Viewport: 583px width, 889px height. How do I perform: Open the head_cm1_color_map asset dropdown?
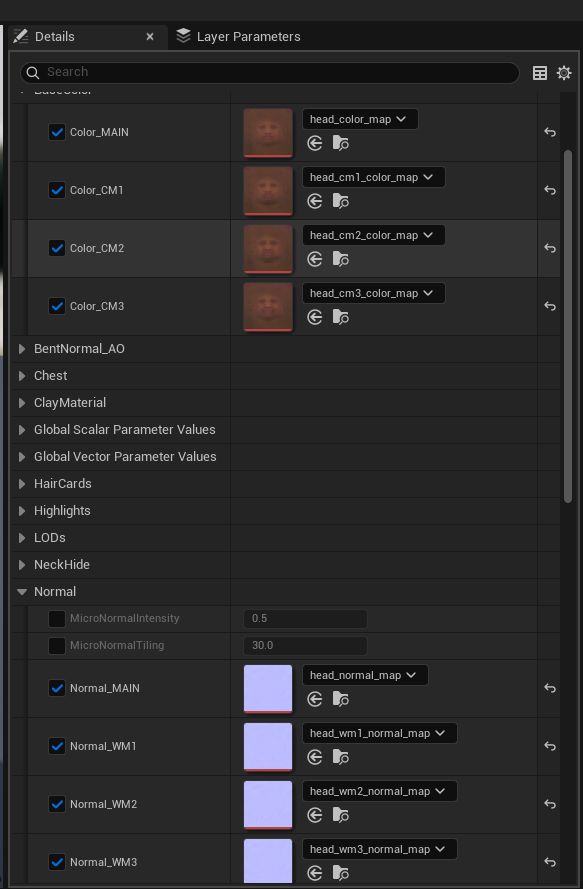click(374, 177)
